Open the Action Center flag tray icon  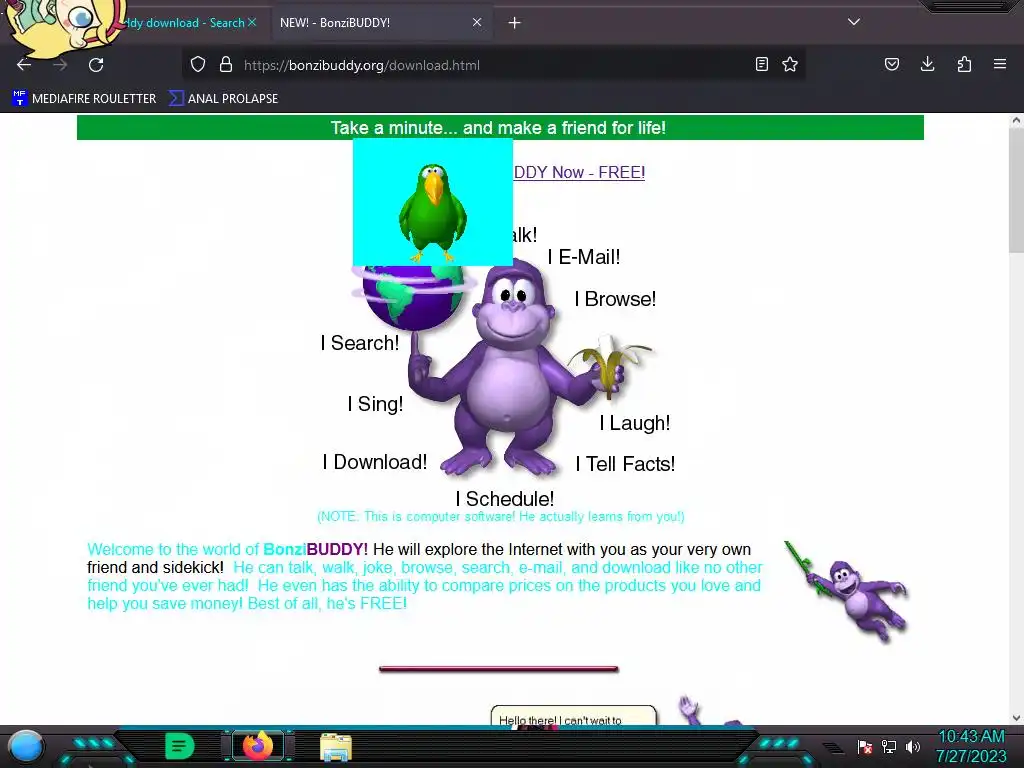865,746
